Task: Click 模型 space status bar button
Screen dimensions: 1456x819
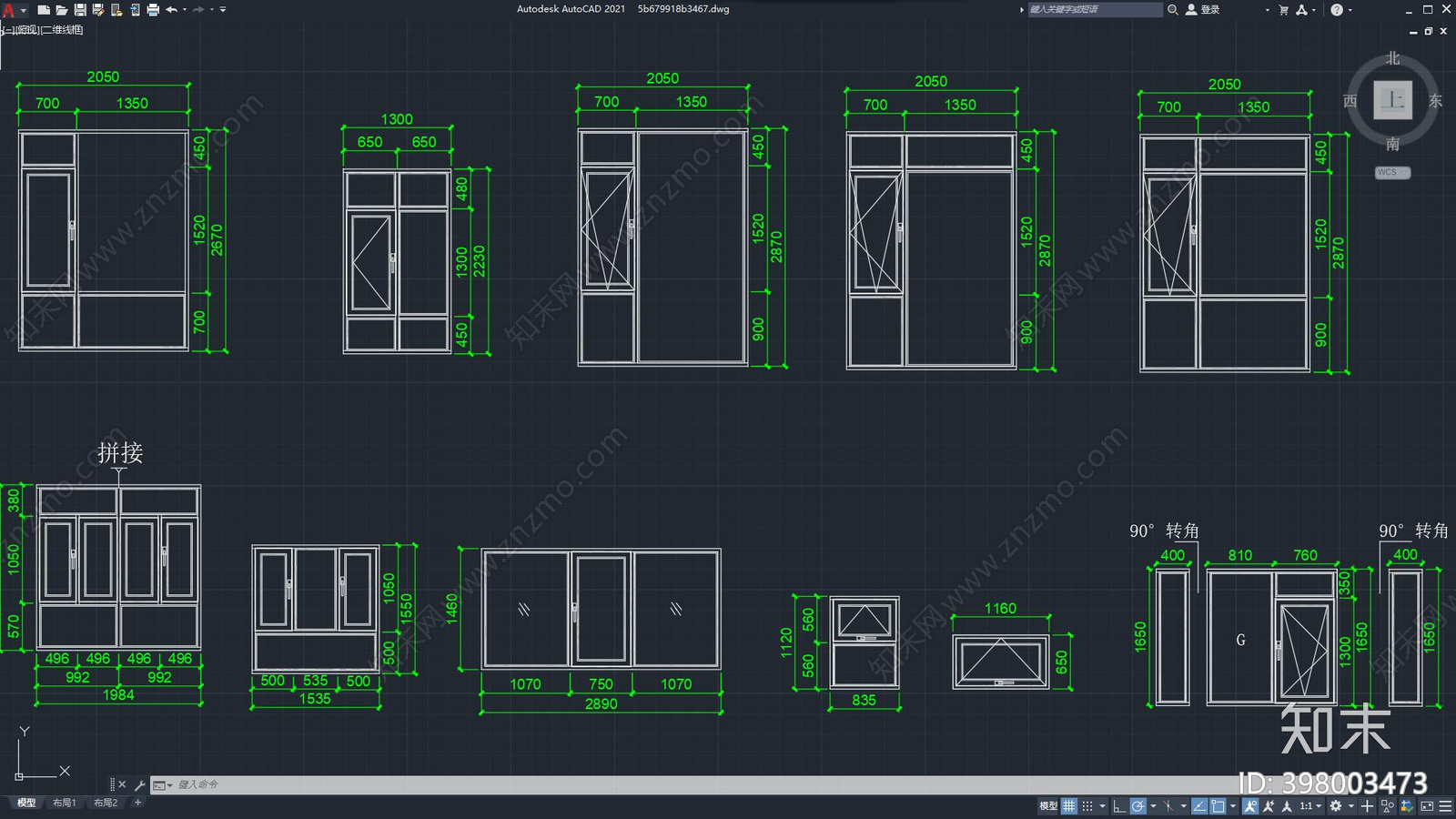Action: click(1048, 806)
